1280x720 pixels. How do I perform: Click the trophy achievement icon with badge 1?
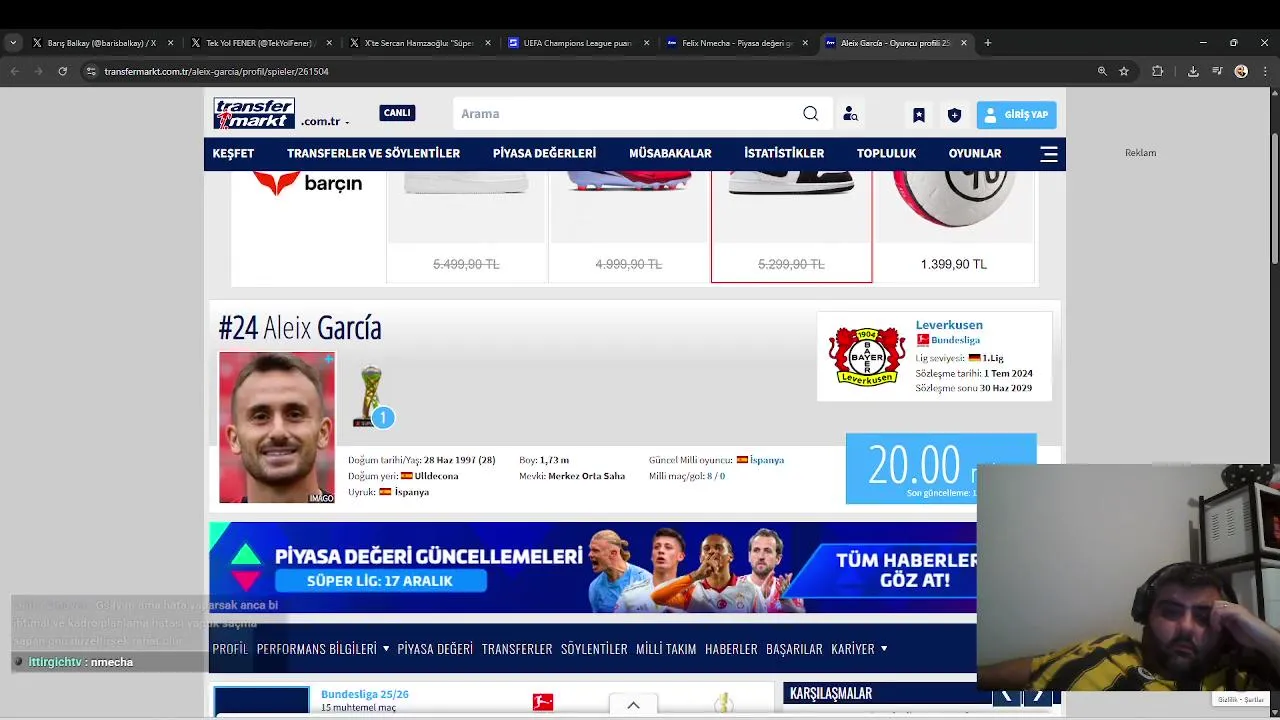(x=372, y=396)
